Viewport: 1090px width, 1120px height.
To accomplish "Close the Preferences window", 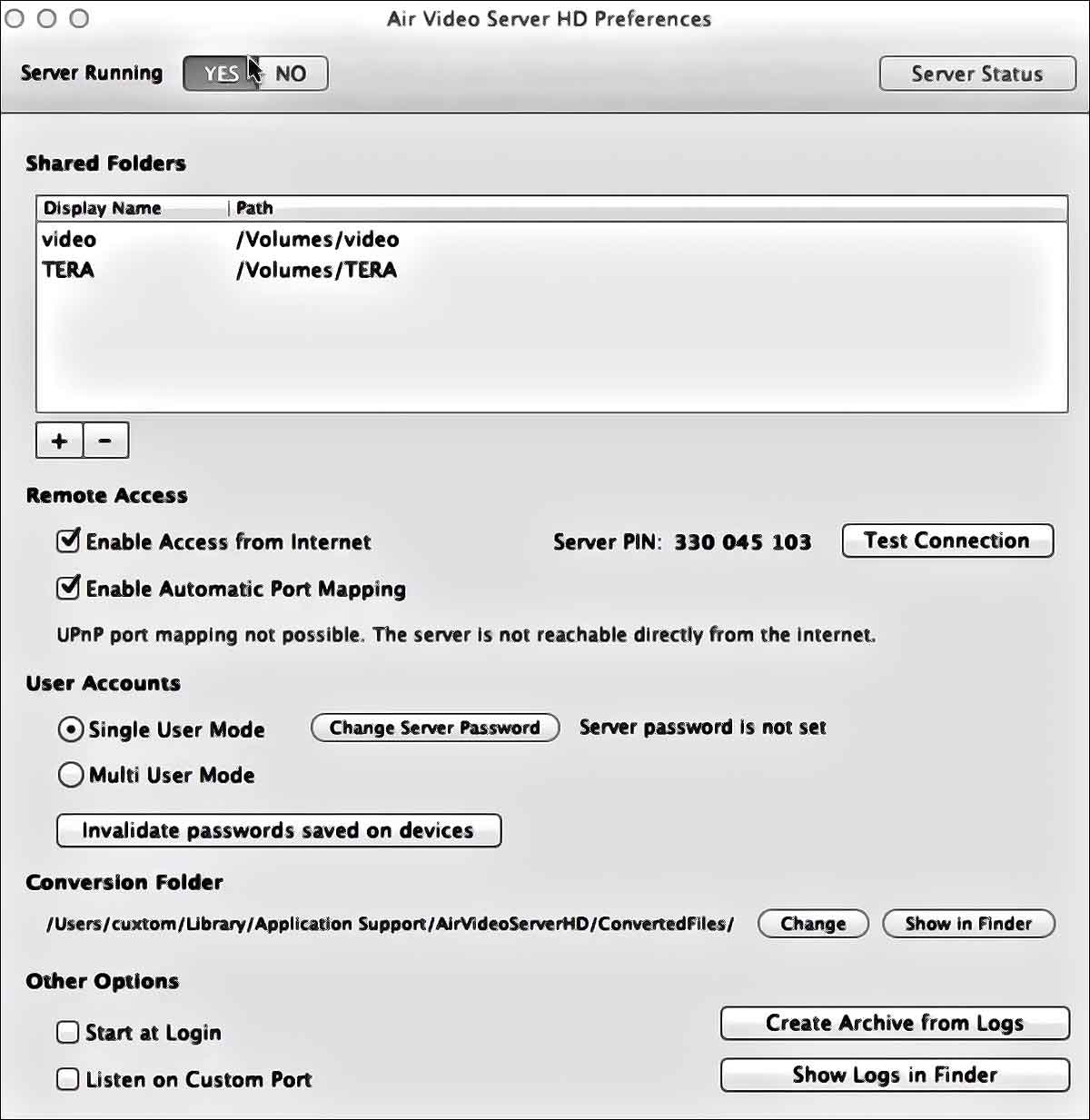I will pyautogui.click(x=15, y=18).
